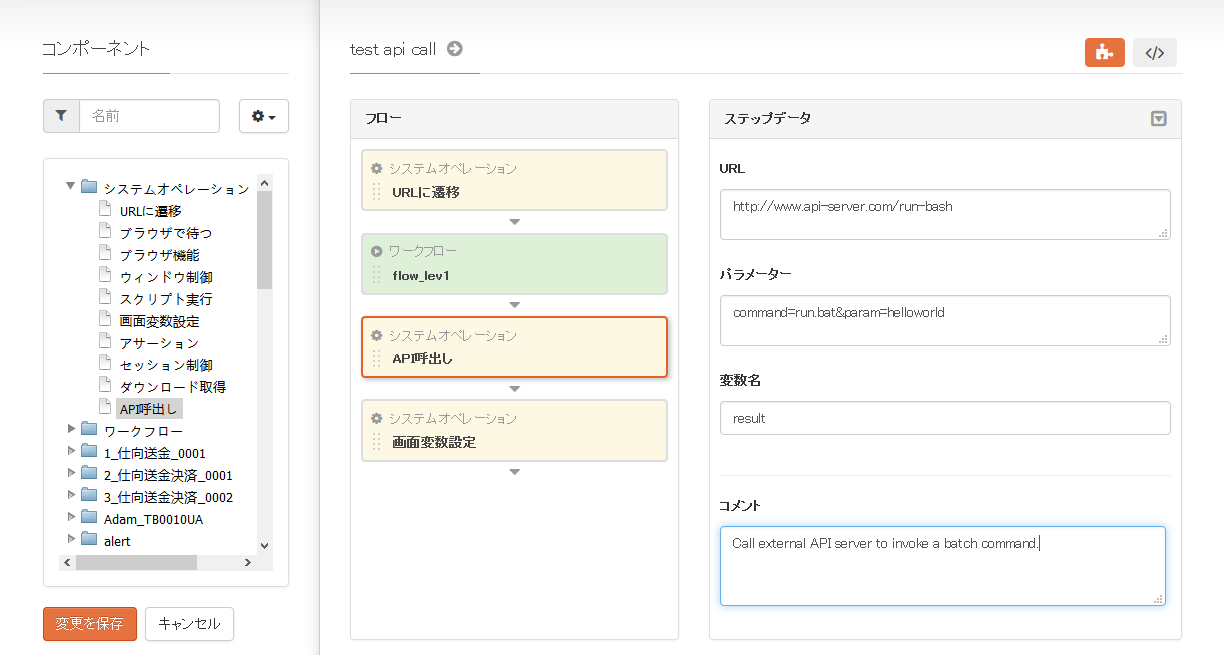The height and width of the screenshot is (655, 1224).
Task: Collapse the システムオペレーション folder
Action: (x=70, y=187)
